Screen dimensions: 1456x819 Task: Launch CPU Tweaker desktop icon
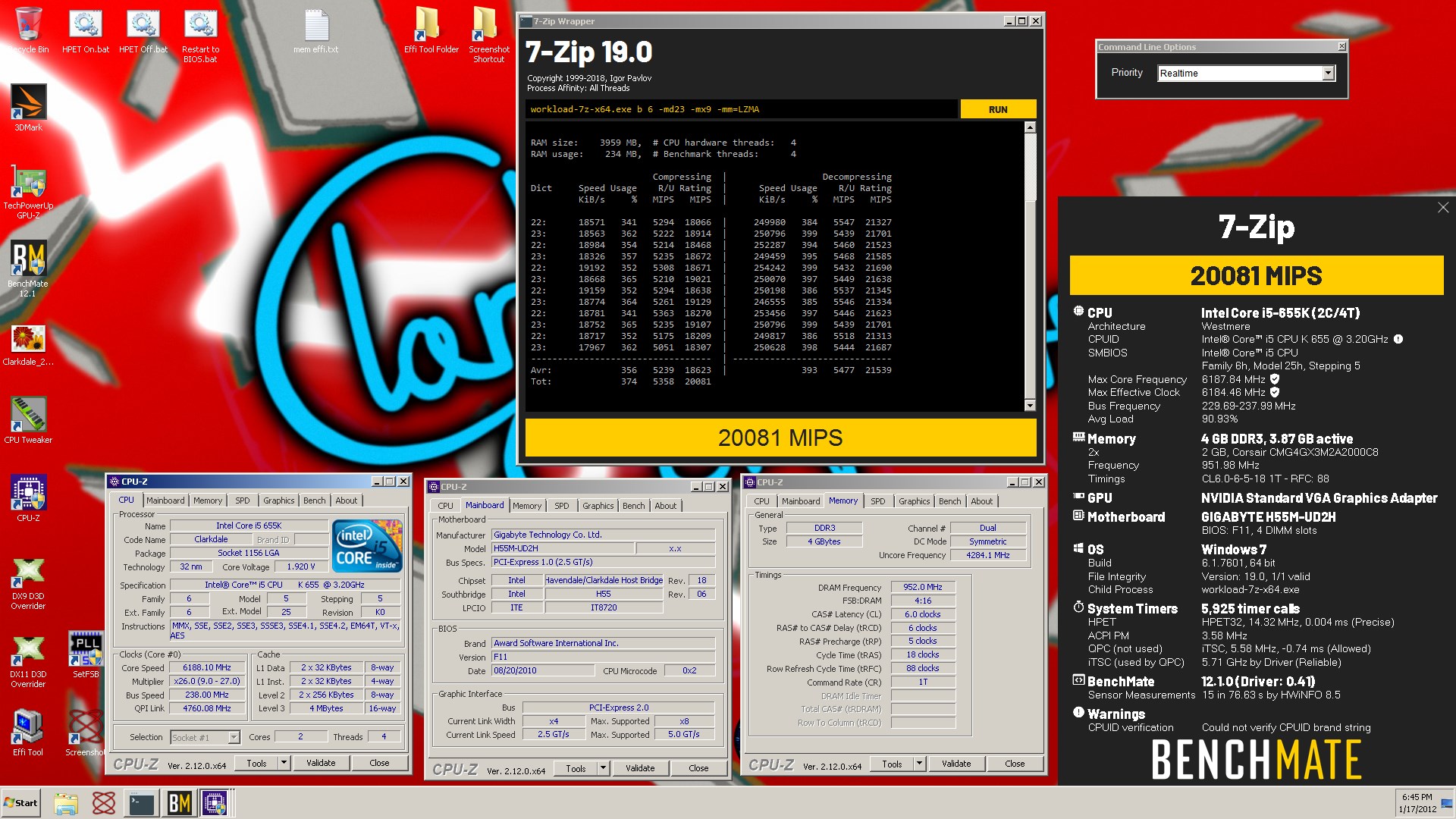(x=28, y=419)
